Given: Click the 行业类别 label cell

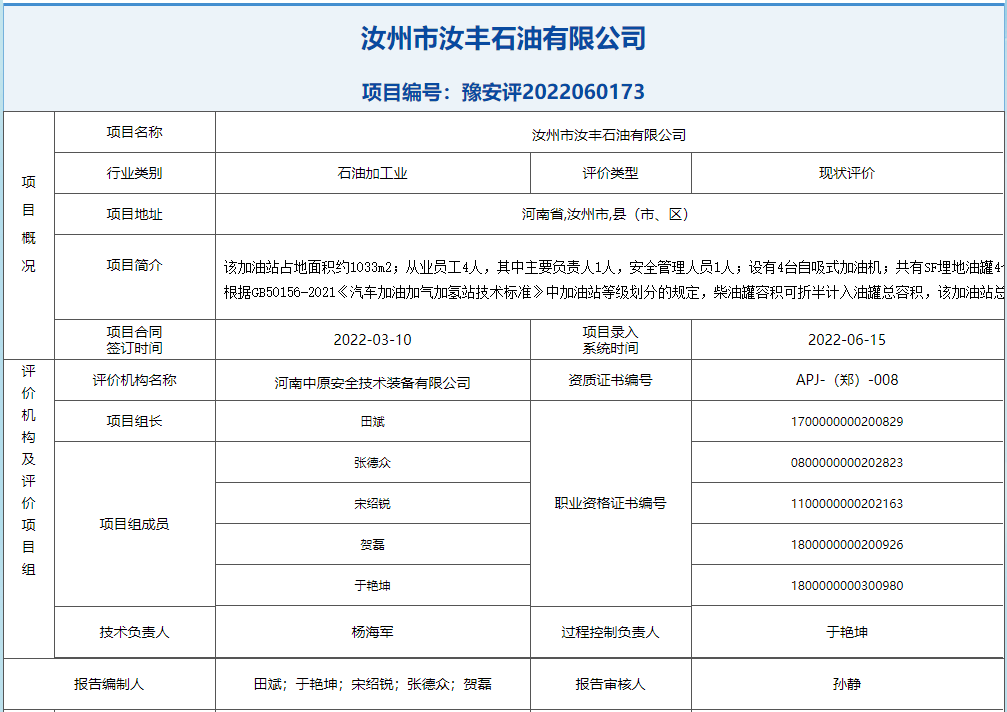Looking at the screenshot, I should (135, 173).
